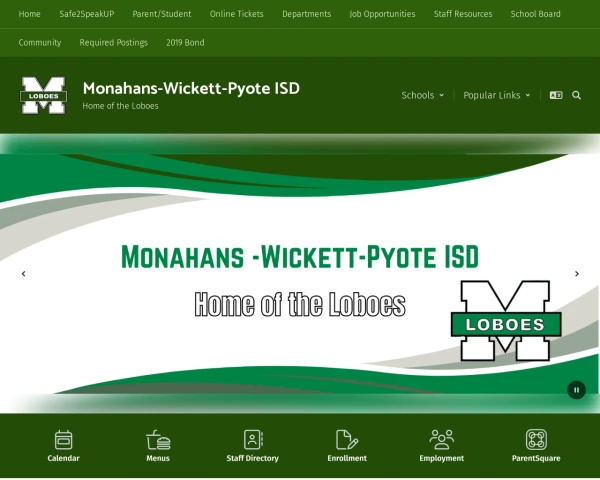Click the search magnifier icon
The height and width of the screenshot is (480, 600).
point(576,95)
